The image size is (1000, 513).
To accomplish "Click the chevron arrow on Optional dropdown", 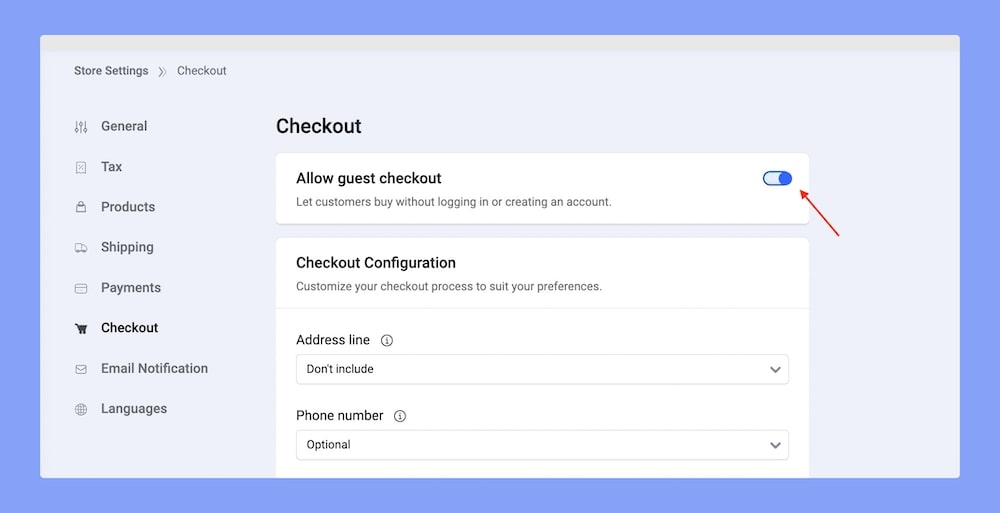I will pyautogui.click(x=775, y=445).
